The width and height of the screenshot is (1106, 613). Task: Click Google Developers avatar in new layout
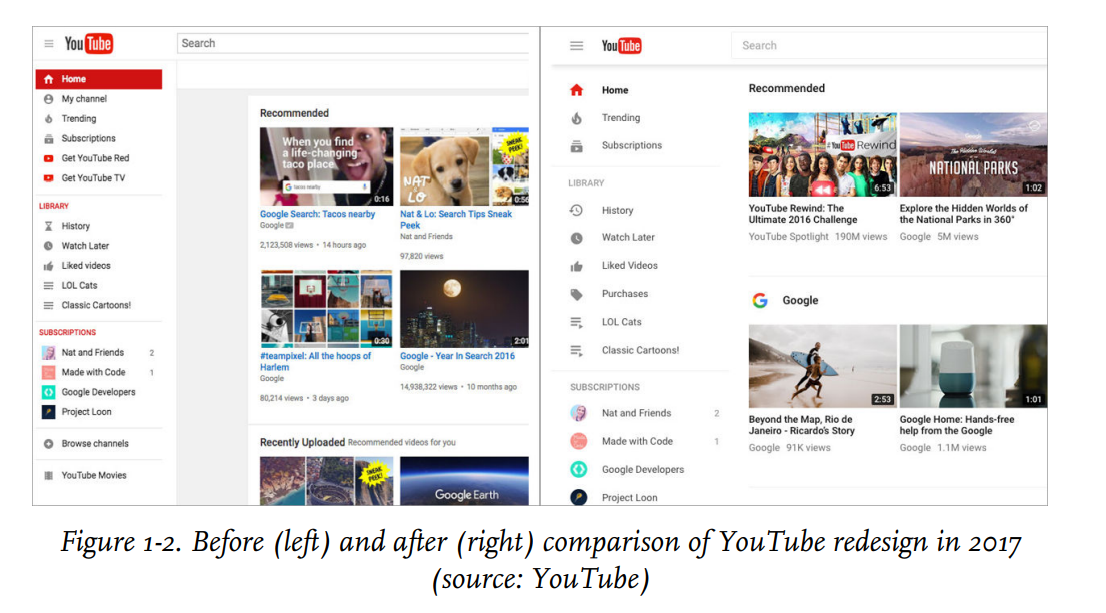(578, 469)
